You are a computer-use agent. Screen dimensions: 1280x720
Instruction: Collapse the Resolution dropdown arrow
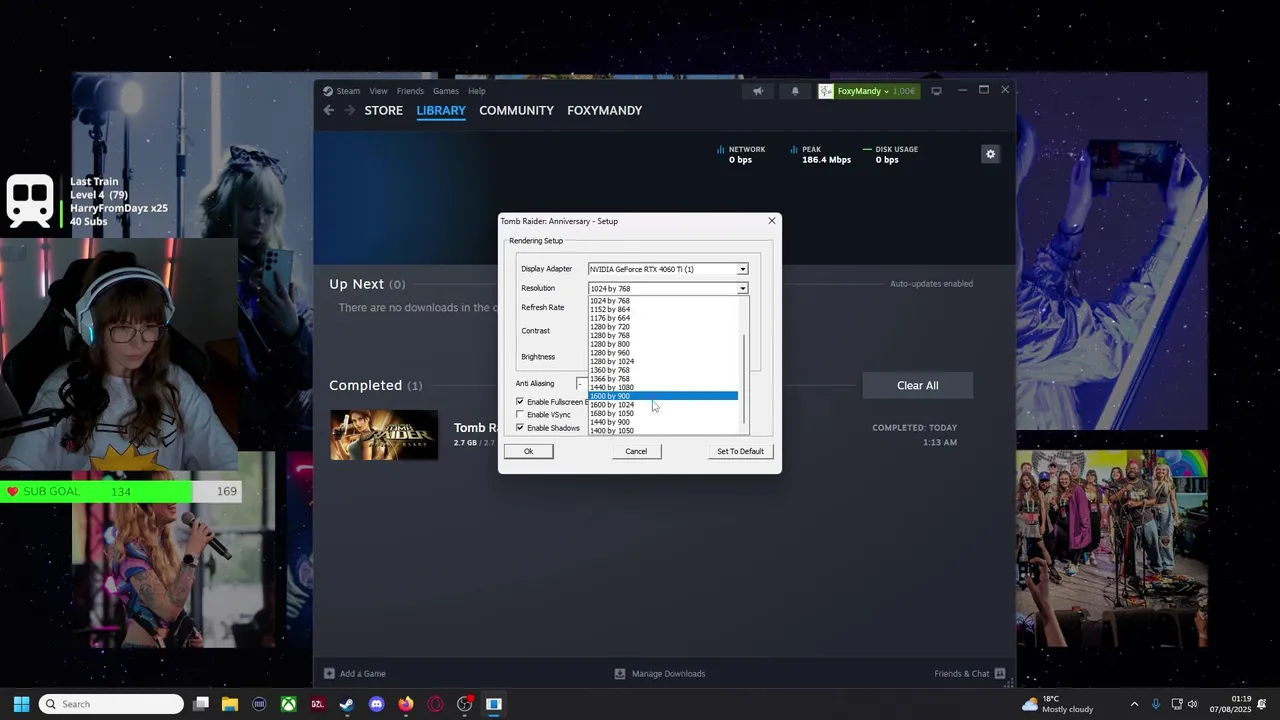click(x=742, y=288)
